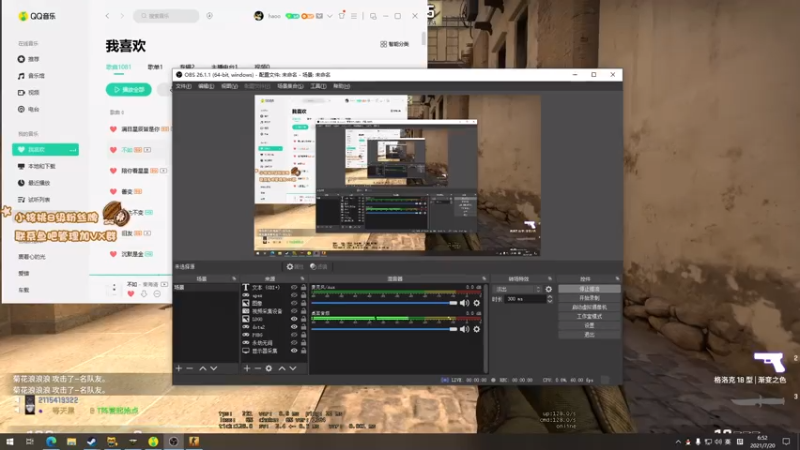The image size is (800, 450).
Task: Mute the 桌面音频 audio channel
Action: pyautogui.click(x=464, y=329)
